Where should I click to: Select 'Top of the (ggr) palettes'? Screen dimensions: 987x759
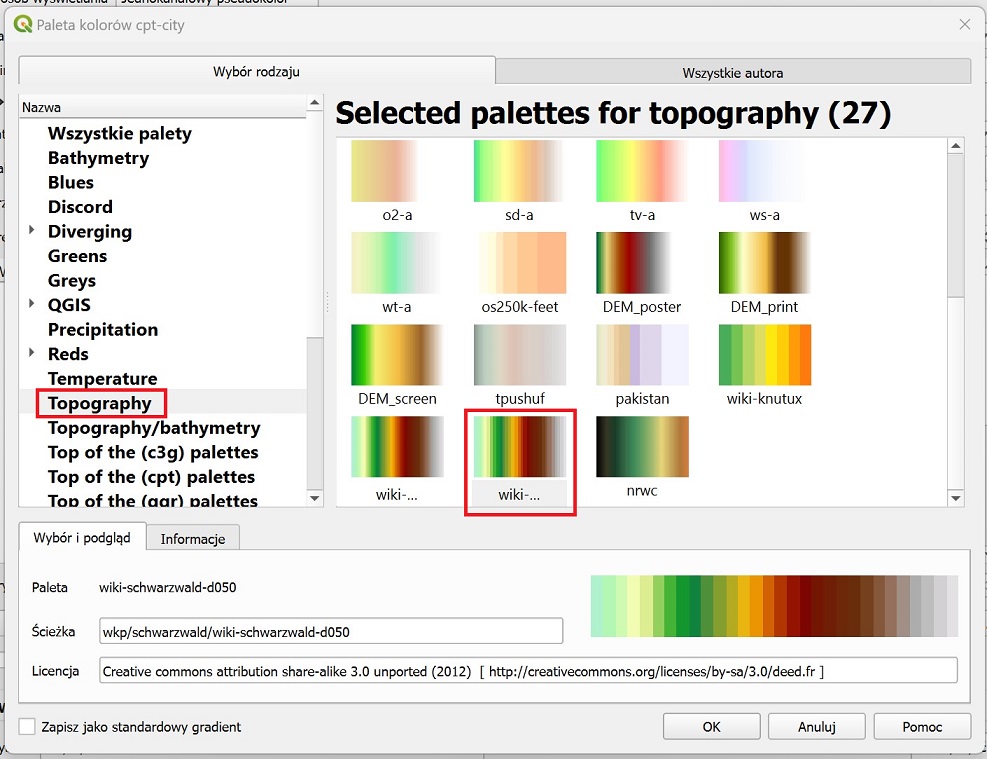(153, 500)
